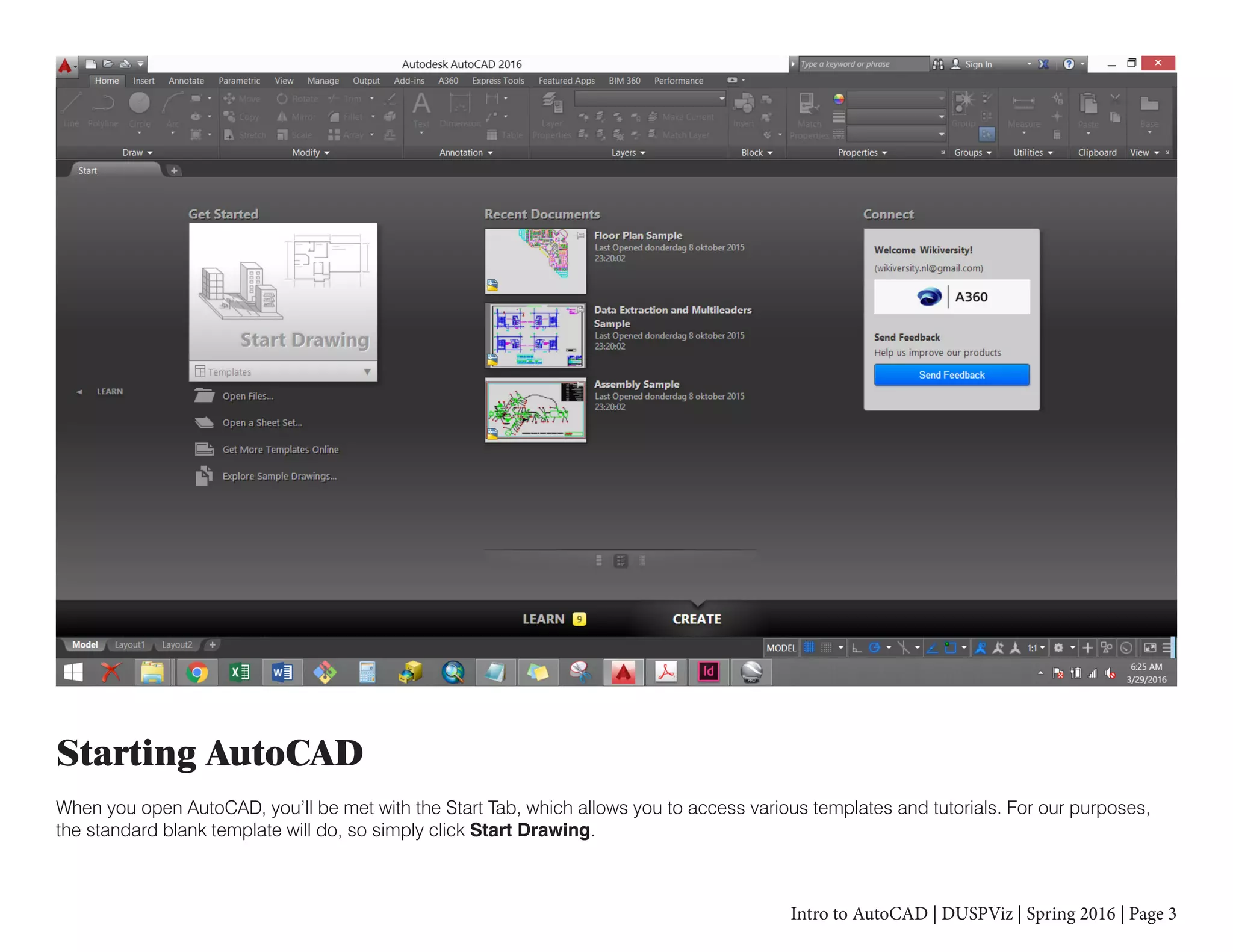The image size is (1233, 952).
Task: Open the annotation scale 1:1 dropdown
Action: click(1036, 648)
